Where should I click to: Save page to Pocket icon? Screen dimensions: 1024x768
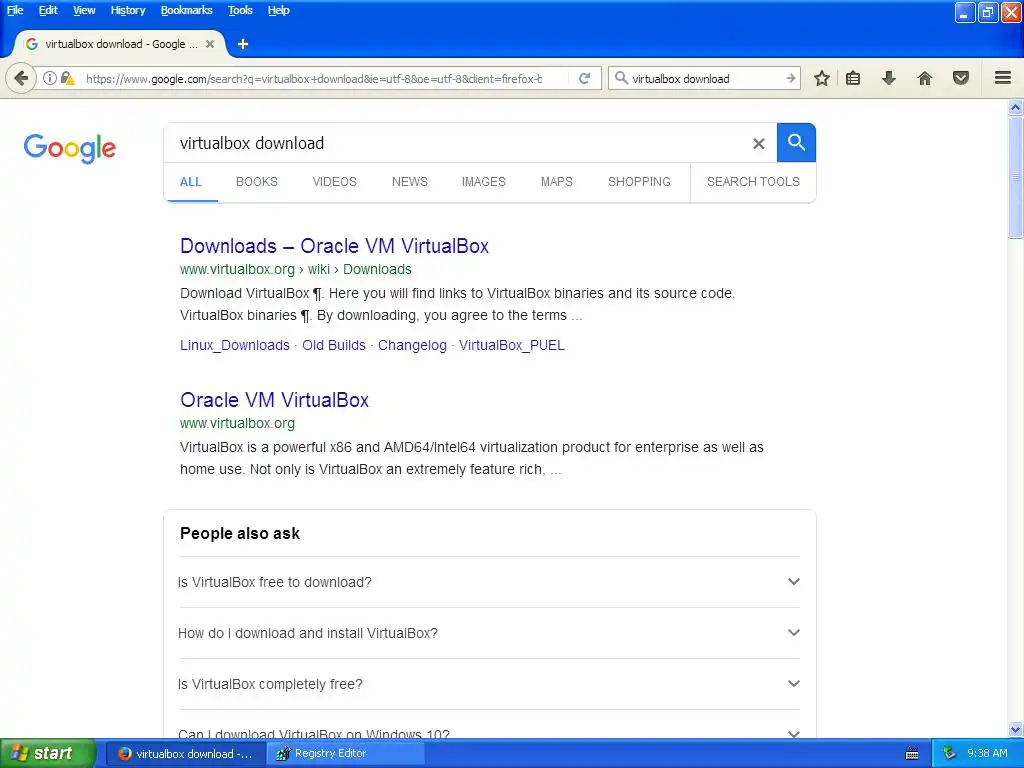pyautogui.click(x=960, y=78)
